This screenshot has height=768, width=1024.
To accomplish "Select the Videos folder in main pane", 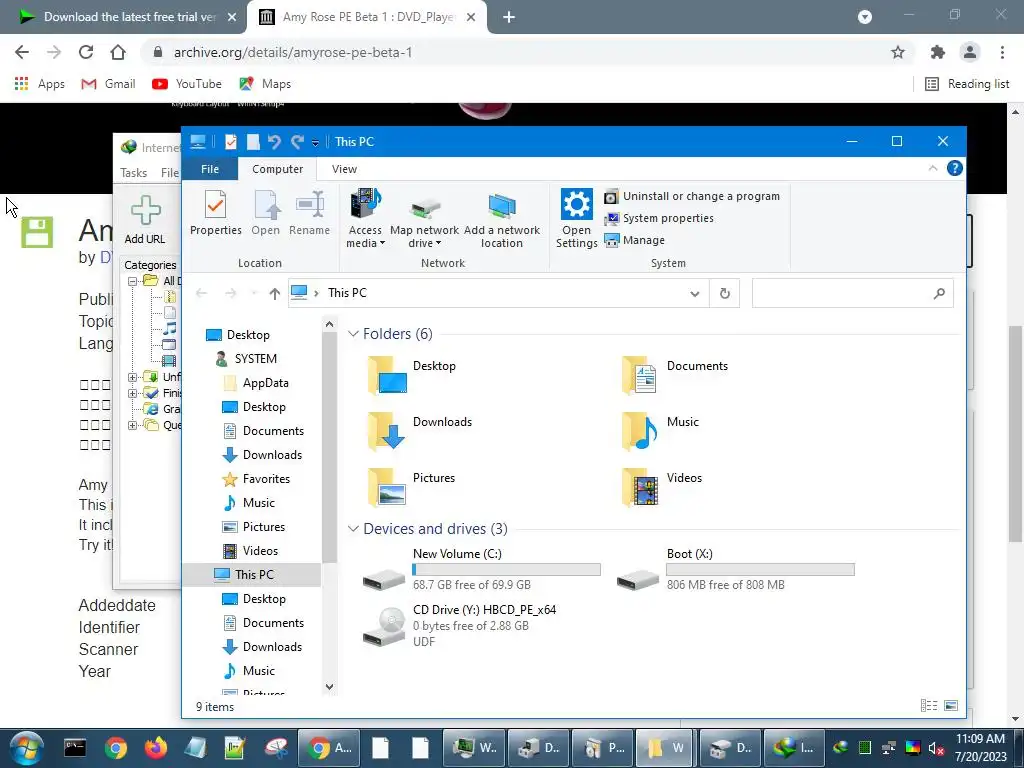I will click(662, 487).
